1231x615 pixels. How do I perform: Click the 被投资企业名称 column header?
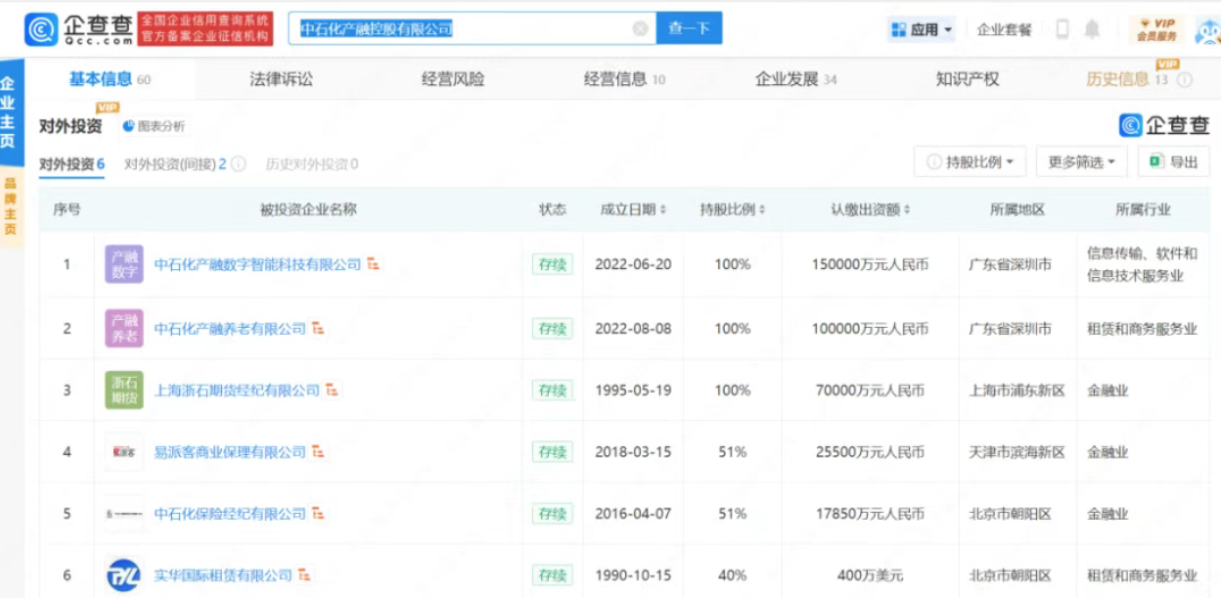[308, 210]
